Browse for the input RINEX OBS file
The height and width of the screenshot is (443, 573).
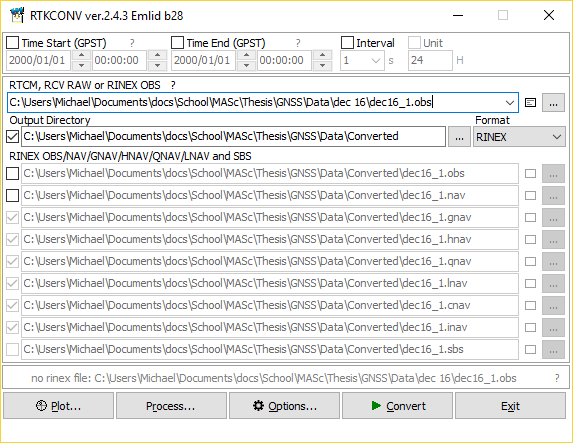click(553, 103)
